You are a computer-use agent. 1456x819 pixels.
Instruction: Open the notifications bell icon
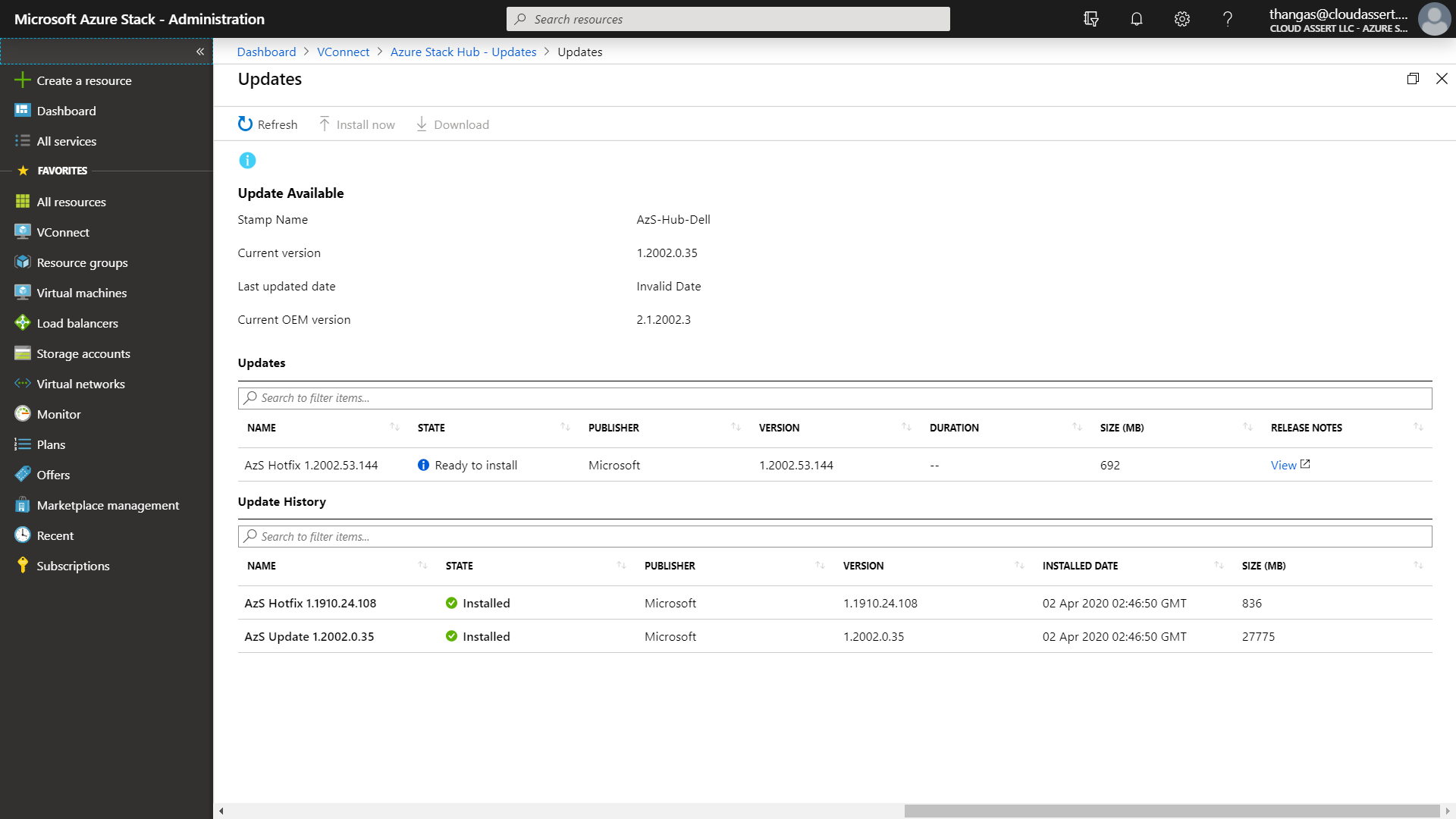click(x=1136, y=19)
